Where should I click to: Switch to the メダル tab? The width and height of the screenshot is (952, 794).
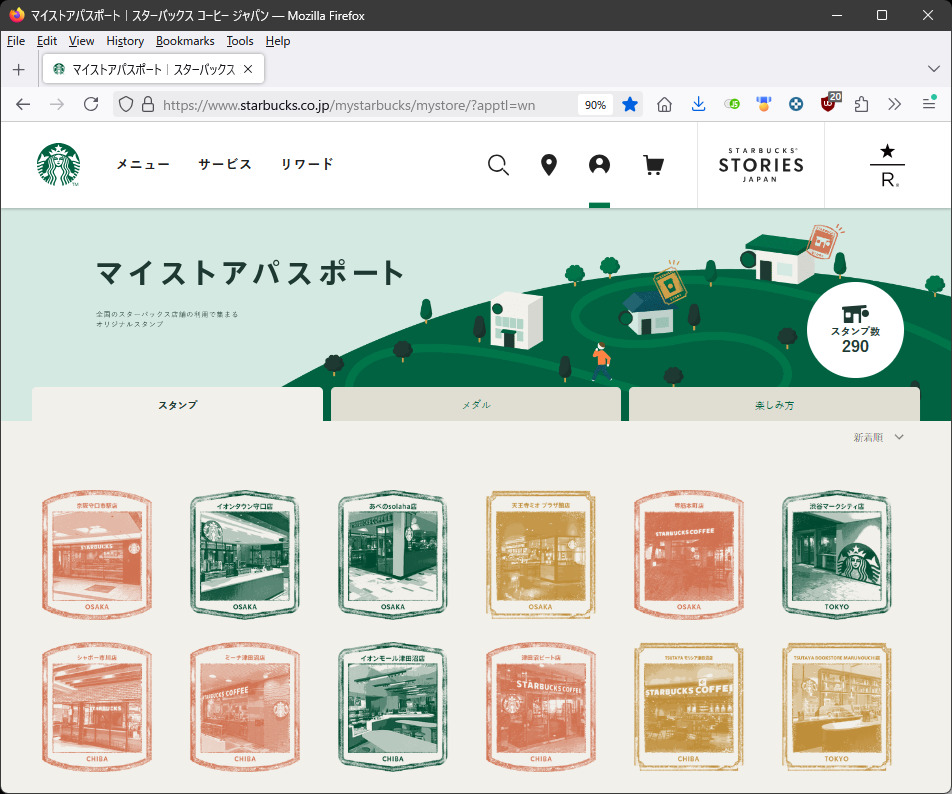[476, 405]
